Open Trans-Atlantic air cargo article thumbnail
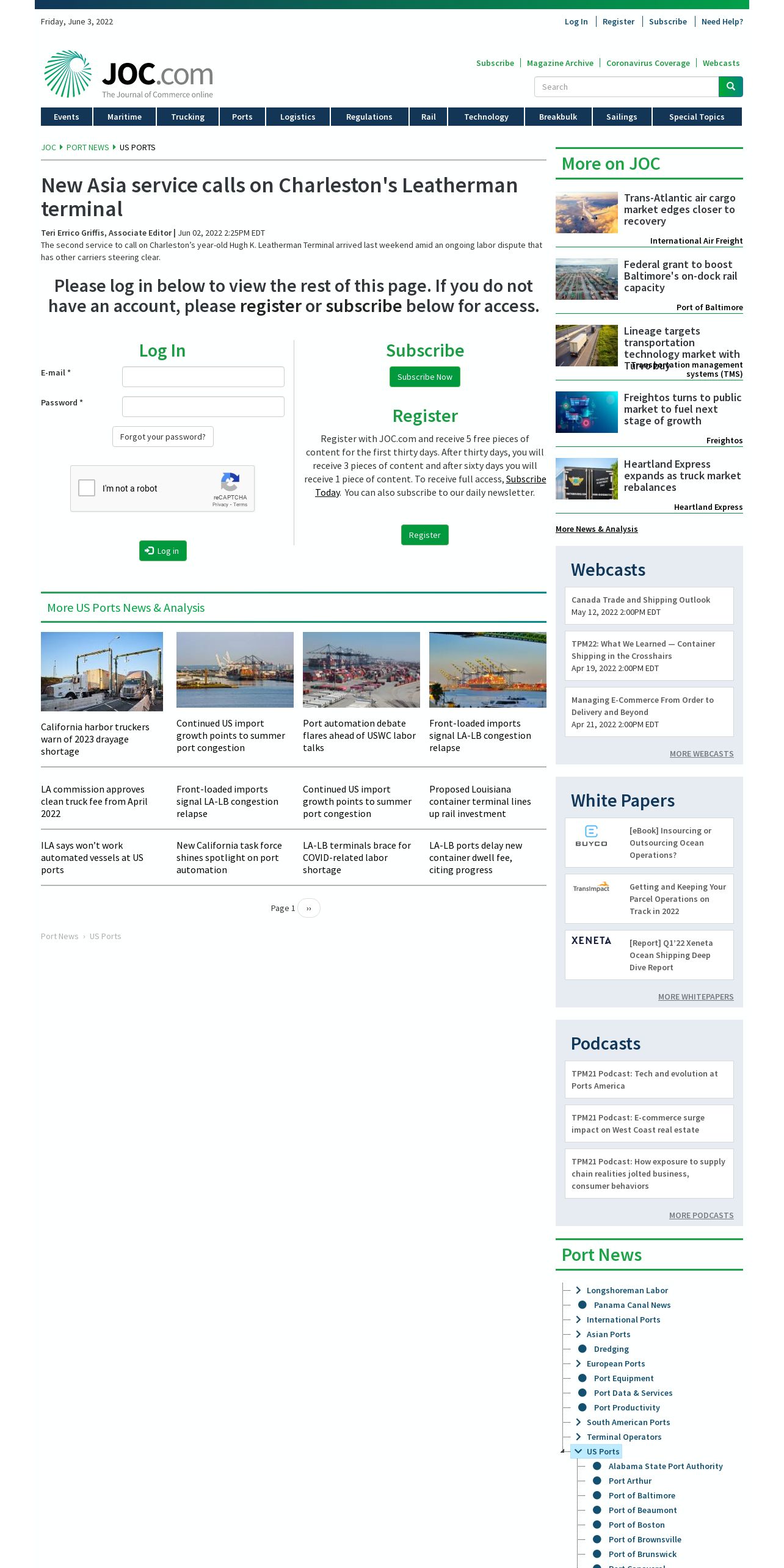784x1568 pixels. (x=587, y=212)
